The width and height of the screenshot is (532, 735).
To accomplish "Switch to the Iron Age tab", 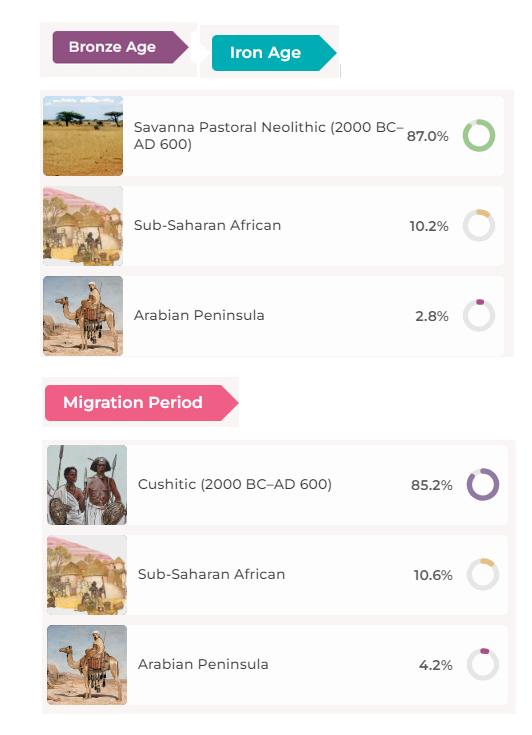I will tap(274, 53).
